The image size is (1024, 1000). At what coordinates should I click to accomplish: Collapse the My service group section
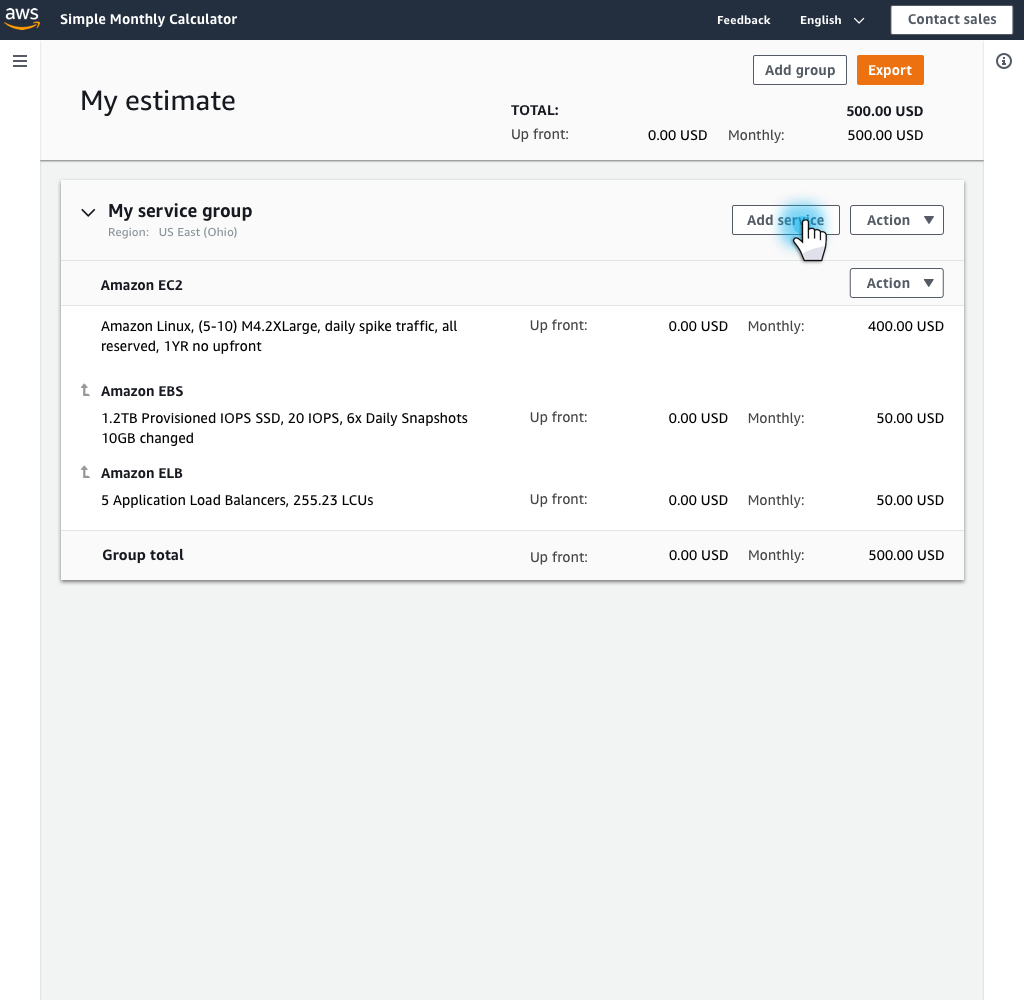coord(88,212)
